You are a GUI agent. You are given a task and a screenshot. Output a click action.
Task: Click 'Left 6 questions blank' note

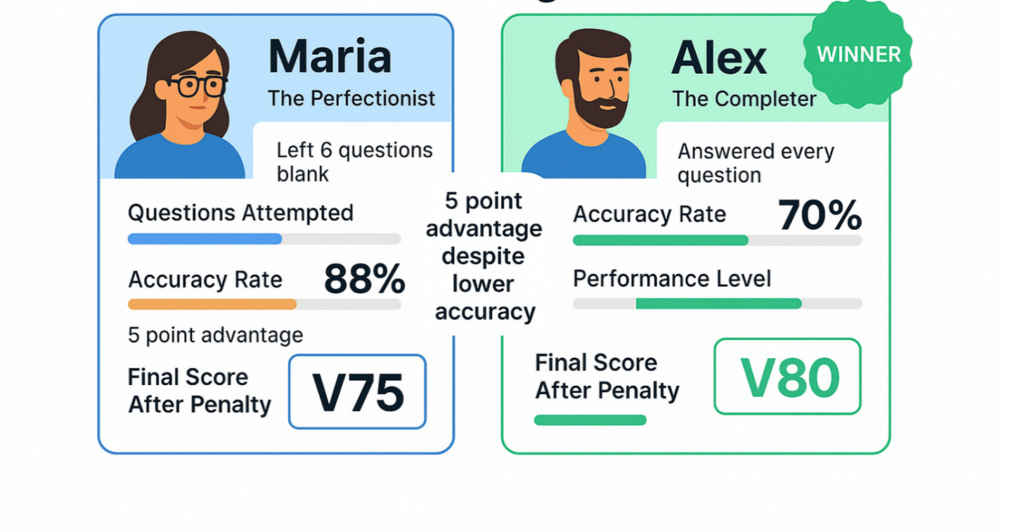coord(354,162)
